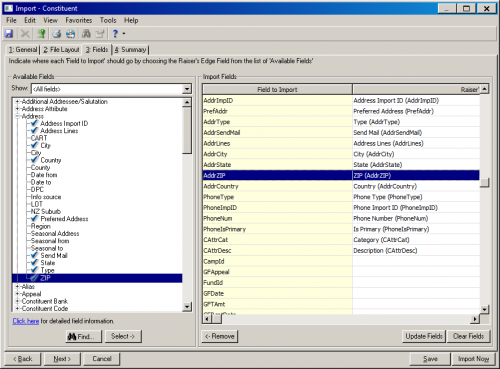Open the Help menu
Viewport: 500px width, 369px height.
pos(131,20)
